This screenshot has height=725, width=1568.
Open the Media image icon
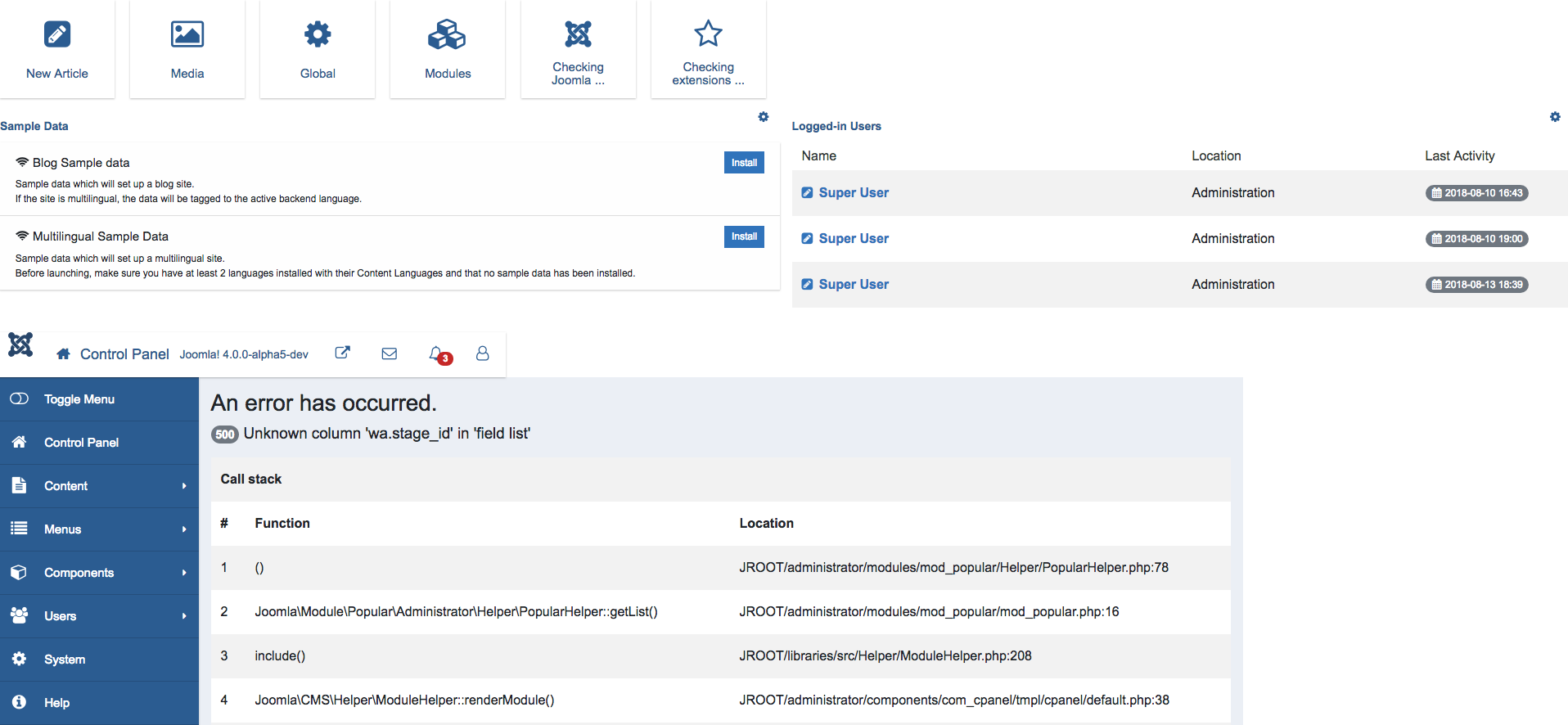pyautogui.click(x=187, y=34)
